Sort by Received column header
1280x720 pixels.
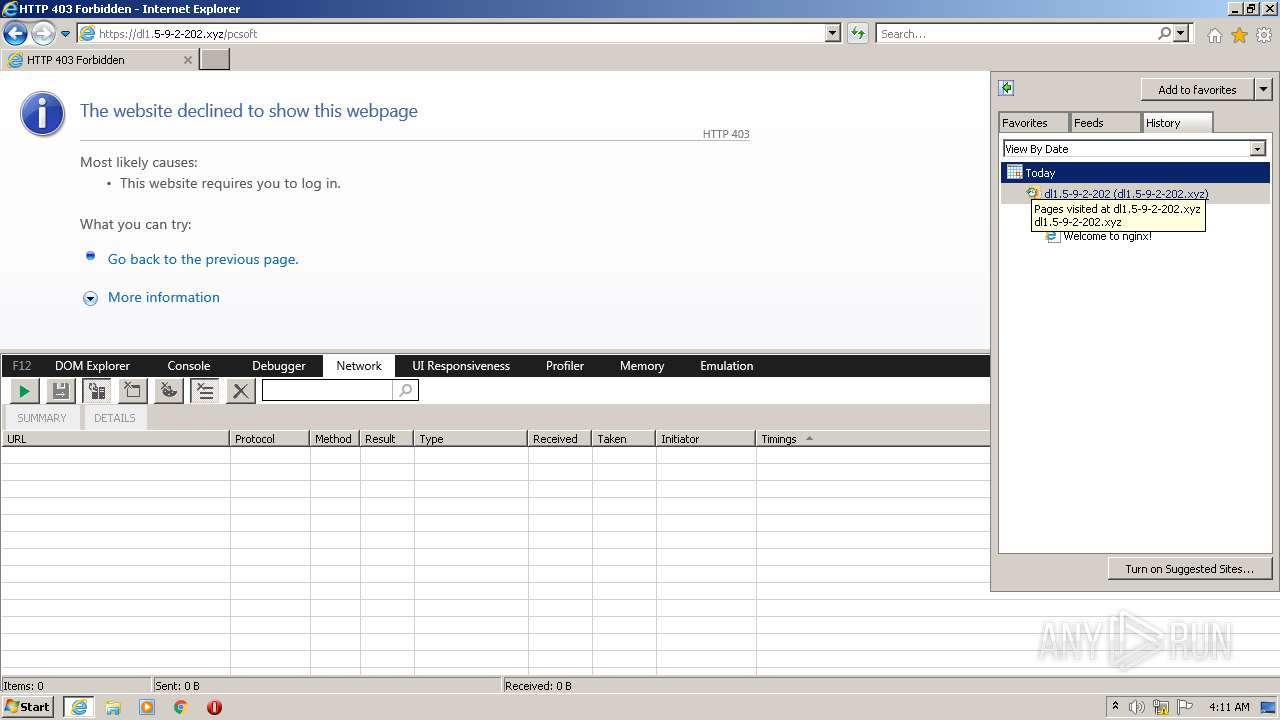click(560, 439)
